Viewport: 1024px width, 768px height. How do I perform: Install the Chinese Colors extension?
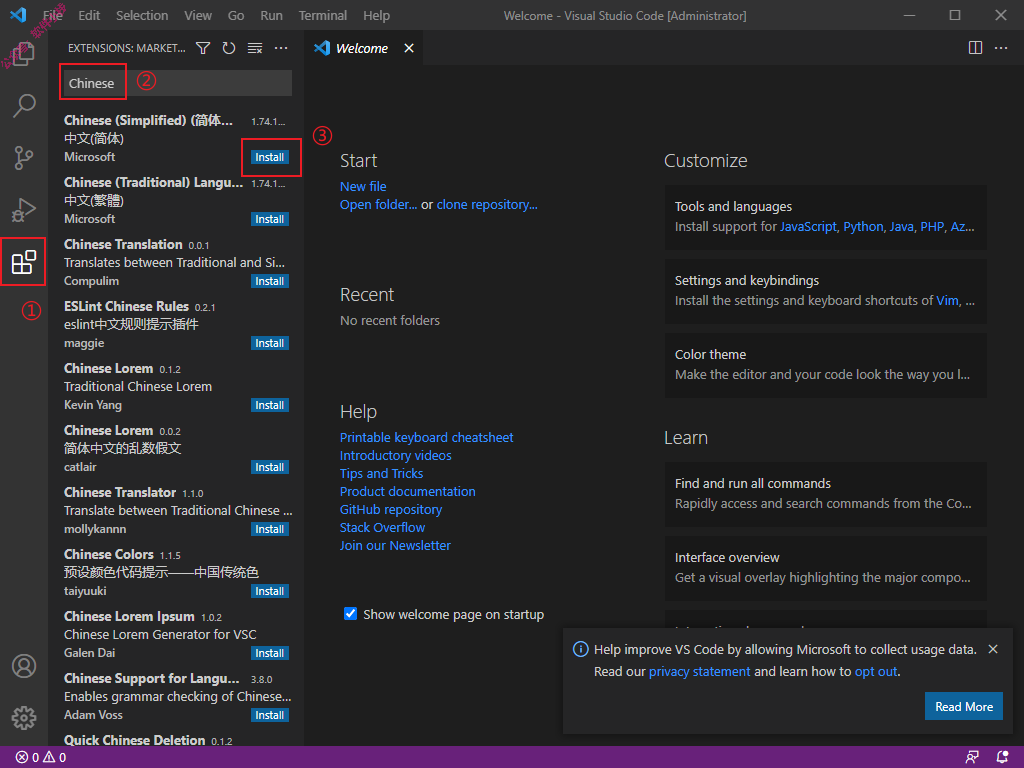coord(270,592)
